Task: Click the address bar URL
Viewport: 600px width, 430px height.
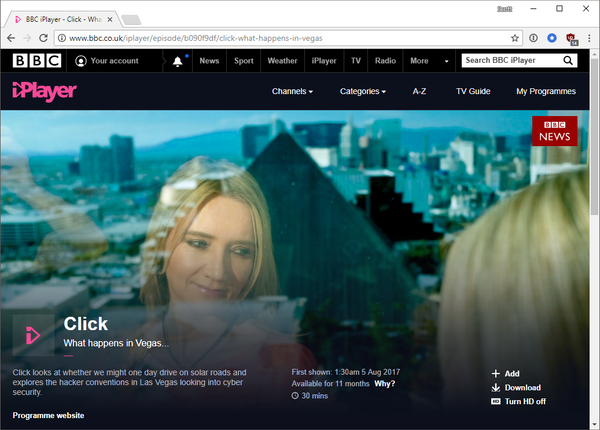Action: (196, 38)
